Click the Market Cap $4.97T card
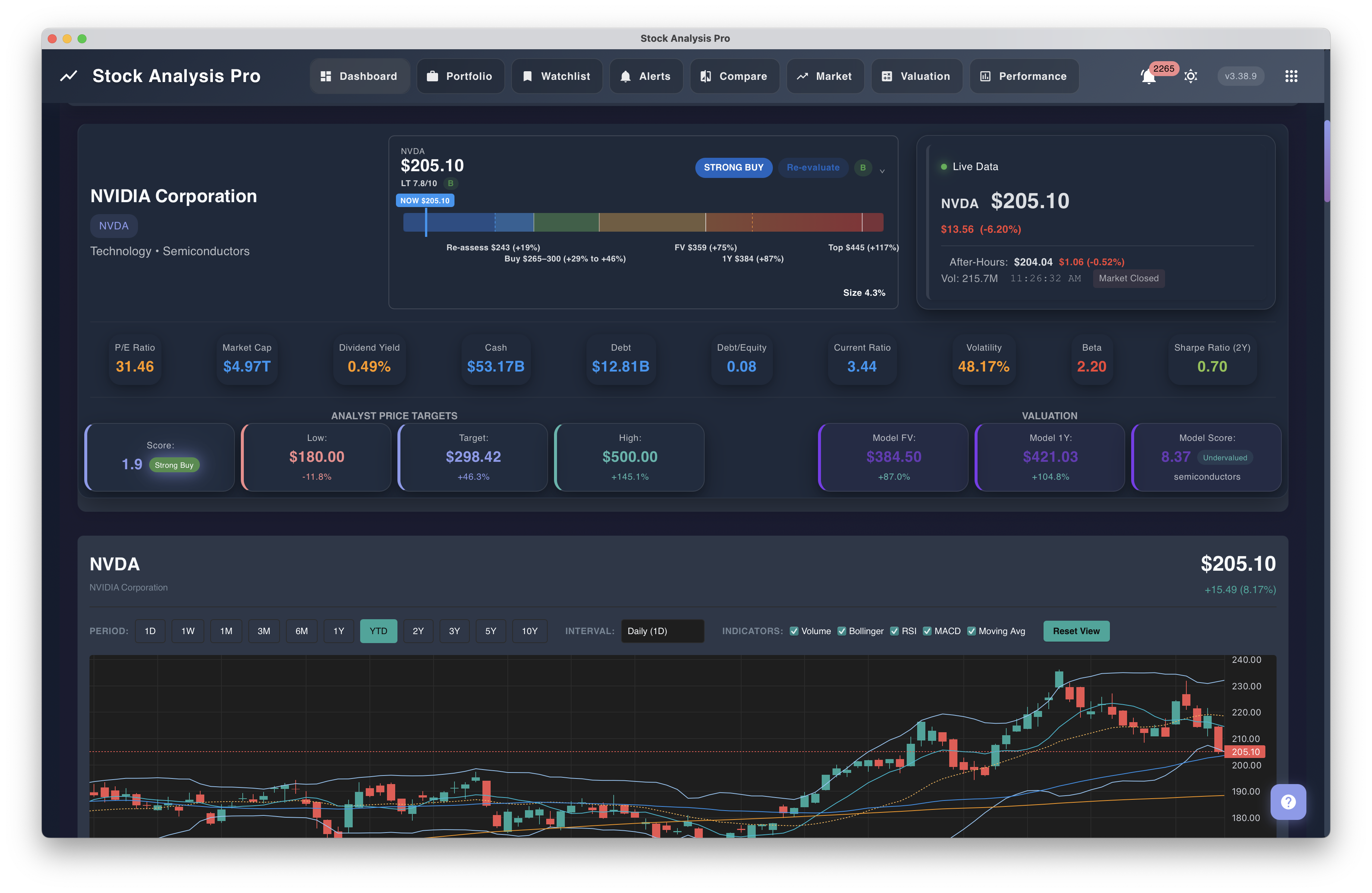Image resolution: width=1372 pixels, height=893 pixels. (x=247, y=359)
